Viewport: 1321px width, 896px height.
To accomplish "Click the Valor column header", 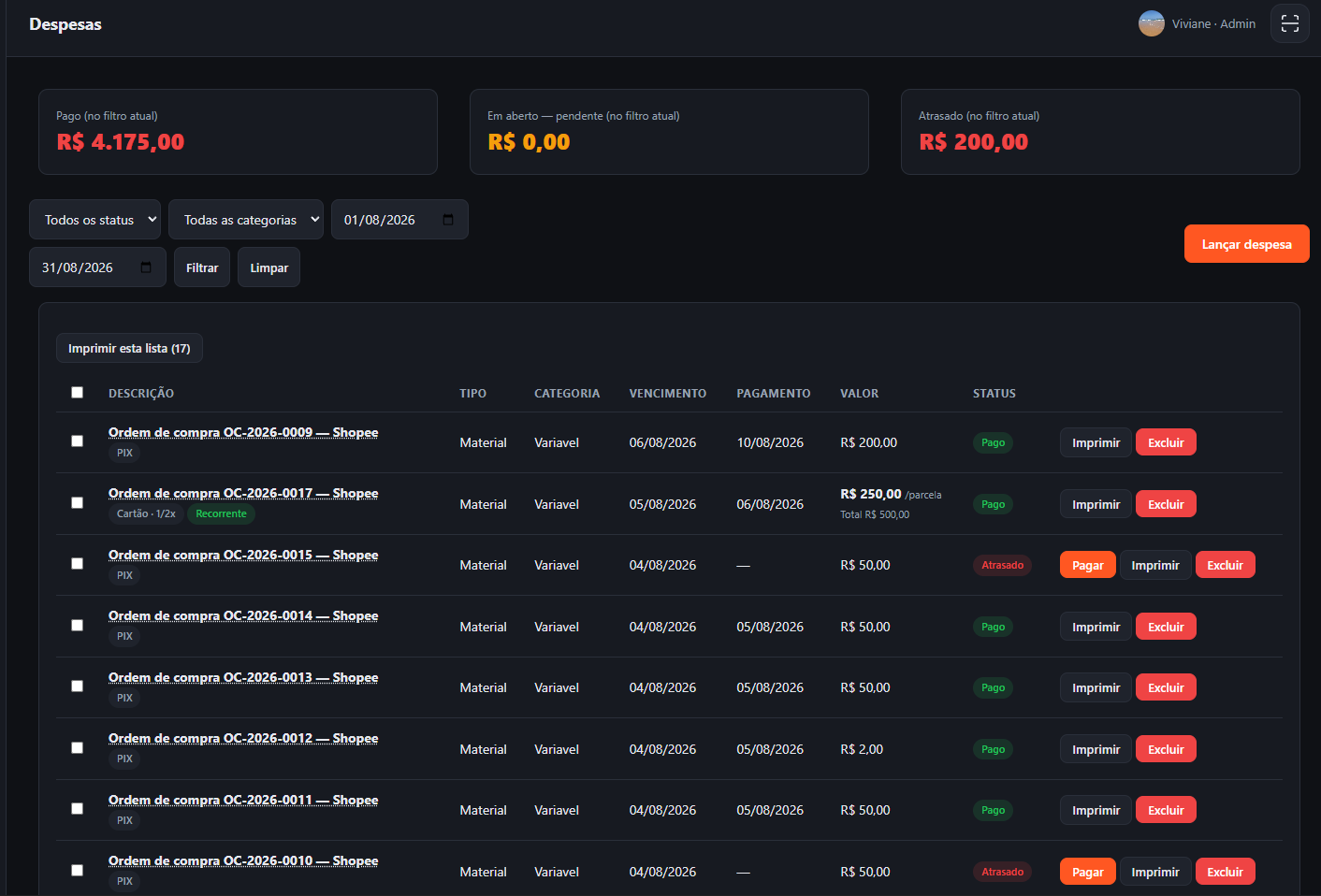I will click(x=859, y=394).
